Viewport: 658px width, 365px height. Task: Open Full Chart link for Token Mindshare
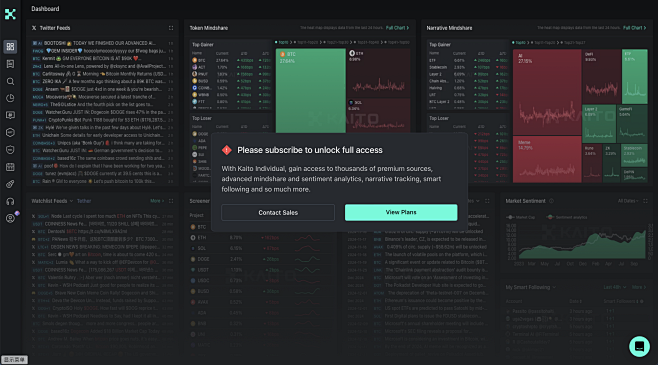tap(397, 28)
